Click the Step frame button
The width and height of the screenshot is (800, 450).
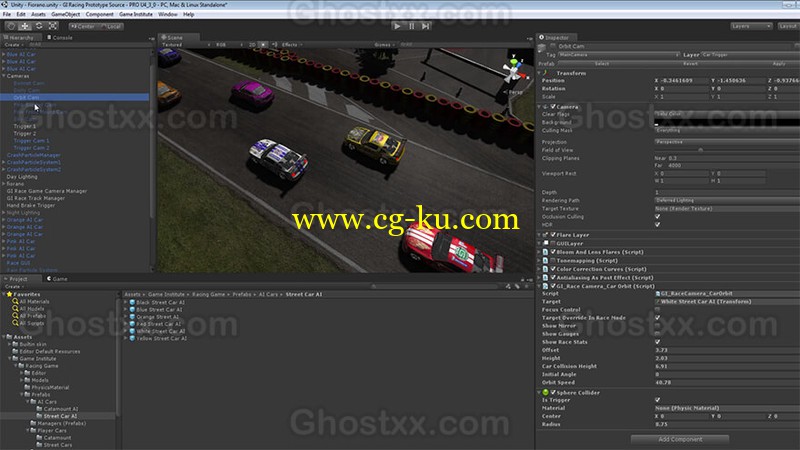click(x=426, y=26)
